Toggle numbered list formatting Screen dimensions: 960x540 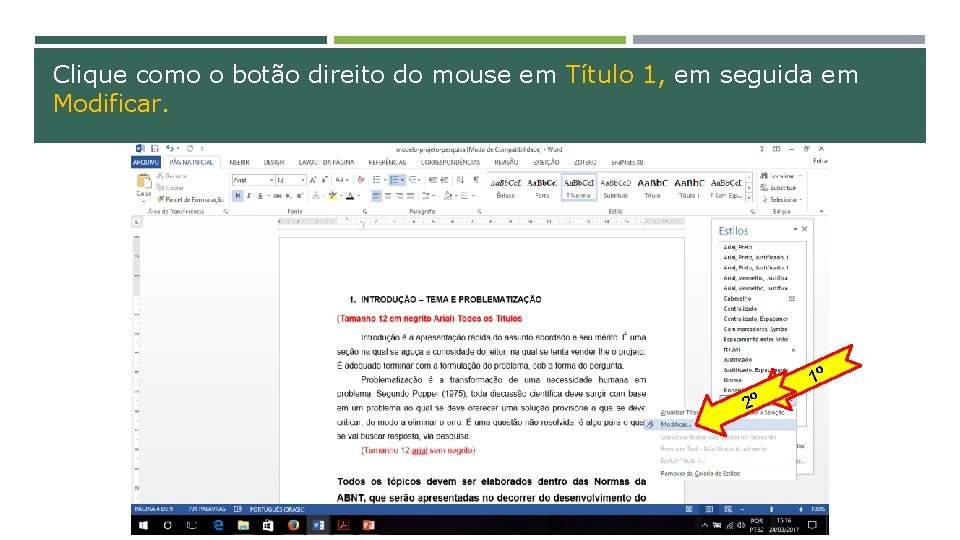tap(395, 180)
